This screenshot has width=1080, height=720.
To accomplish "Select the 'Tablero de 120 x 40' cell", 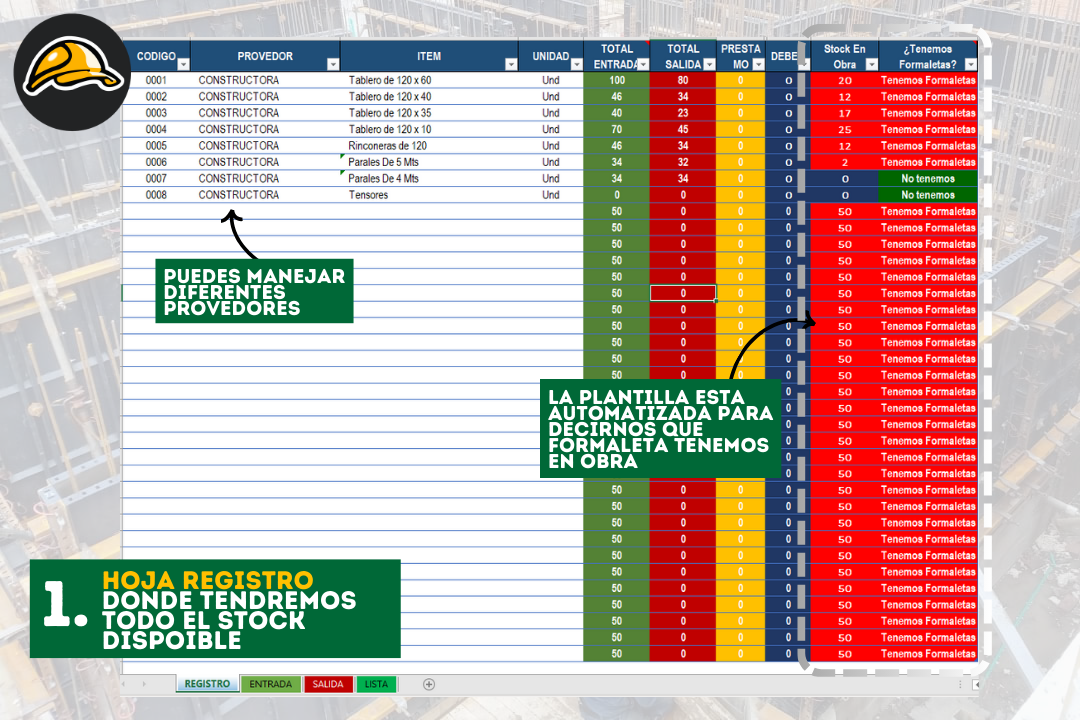I will pyautogui.click(x=429, y=96).
